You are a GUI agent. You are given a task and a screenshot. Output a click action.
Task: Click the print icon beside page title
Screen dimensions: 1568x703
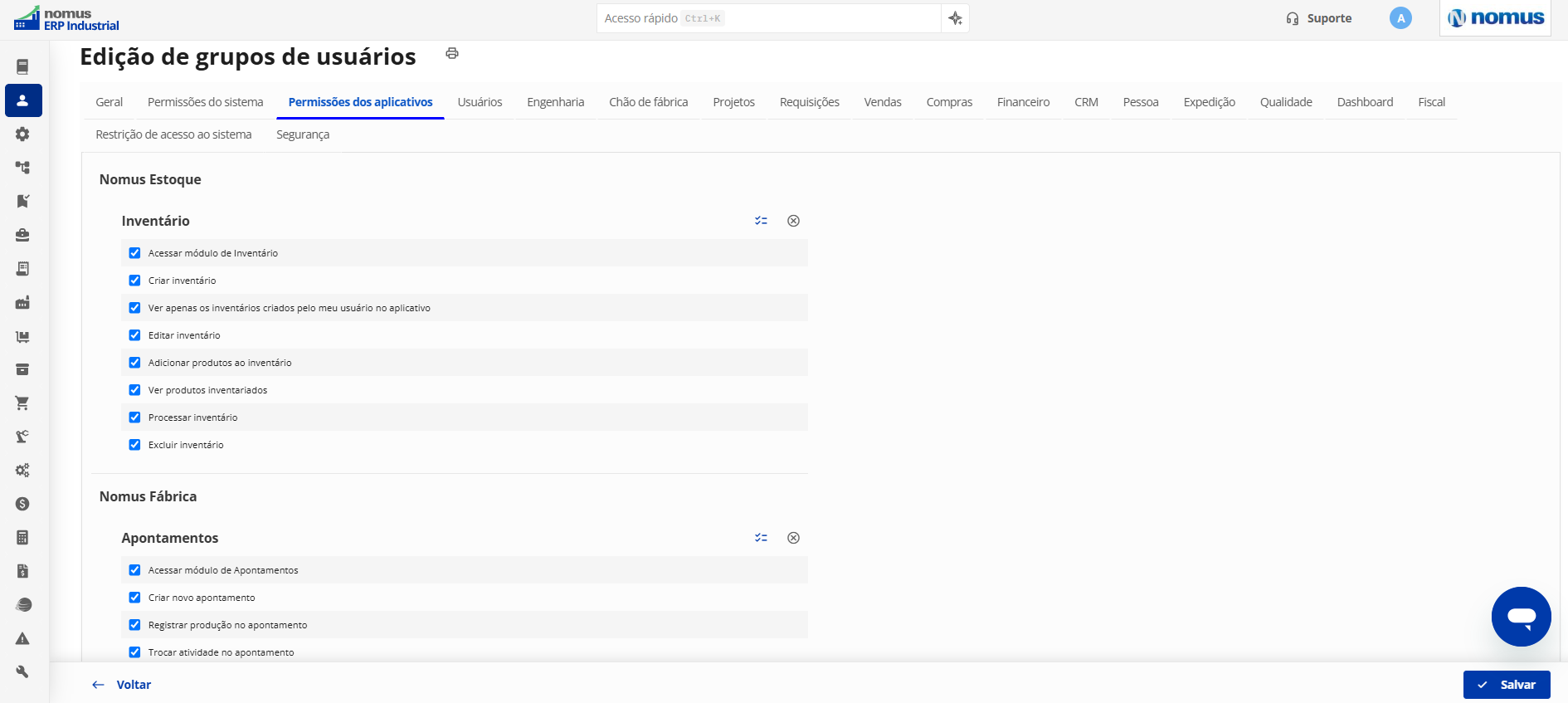(452, 53)
